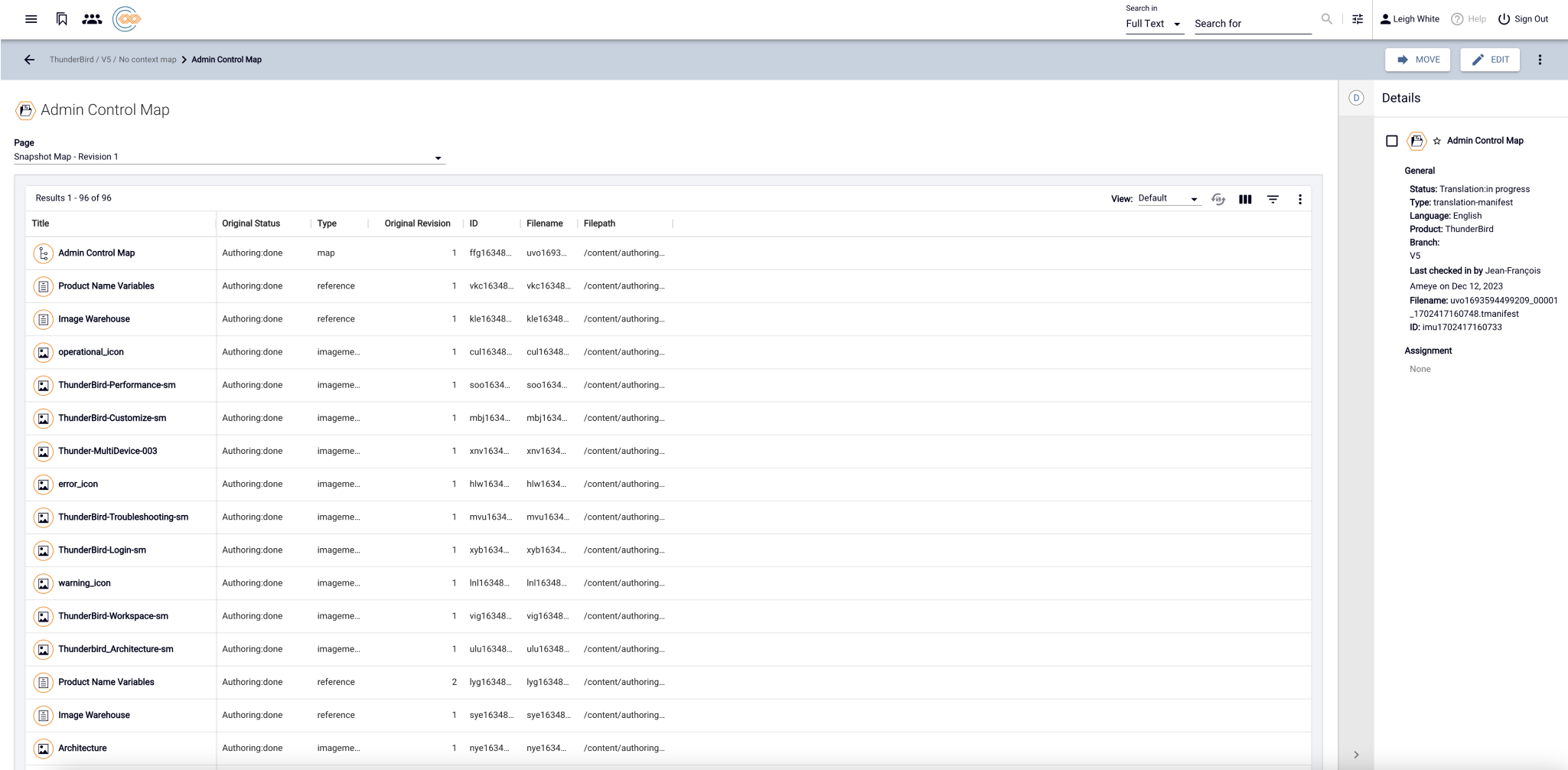Open the ThunderBird-Performance-sm row title

point(117,385)
